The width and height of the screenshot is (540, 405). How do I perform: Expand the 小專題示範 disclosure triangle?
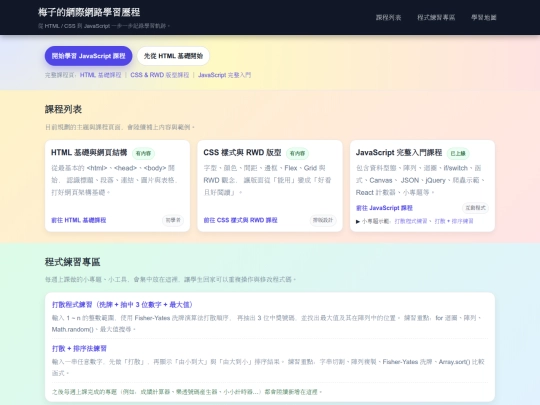click(x=358, y=221)
